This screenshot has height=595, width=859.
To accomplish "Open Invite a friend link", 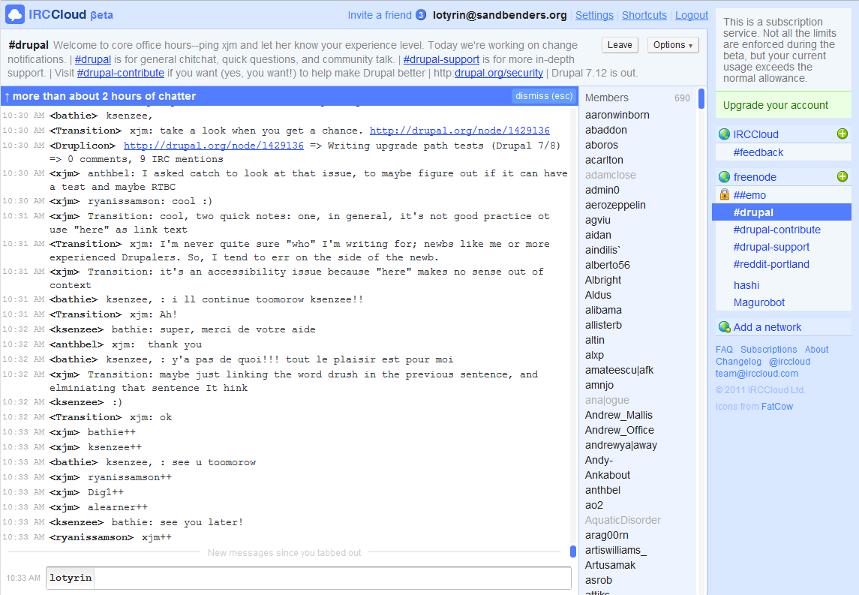I will (379, 15).
